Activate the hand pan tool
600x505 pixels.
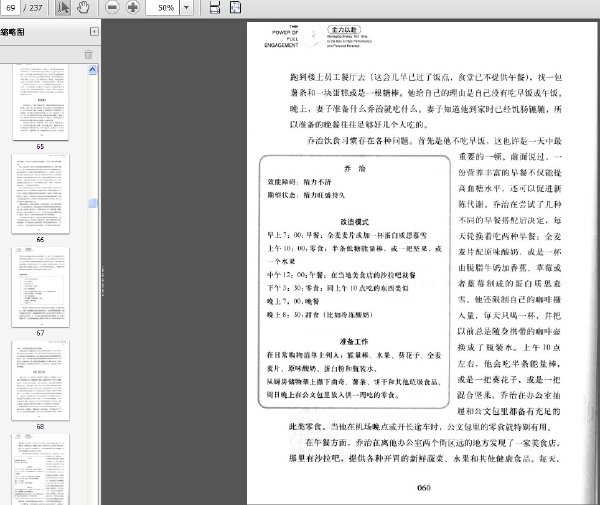point(83,7)
